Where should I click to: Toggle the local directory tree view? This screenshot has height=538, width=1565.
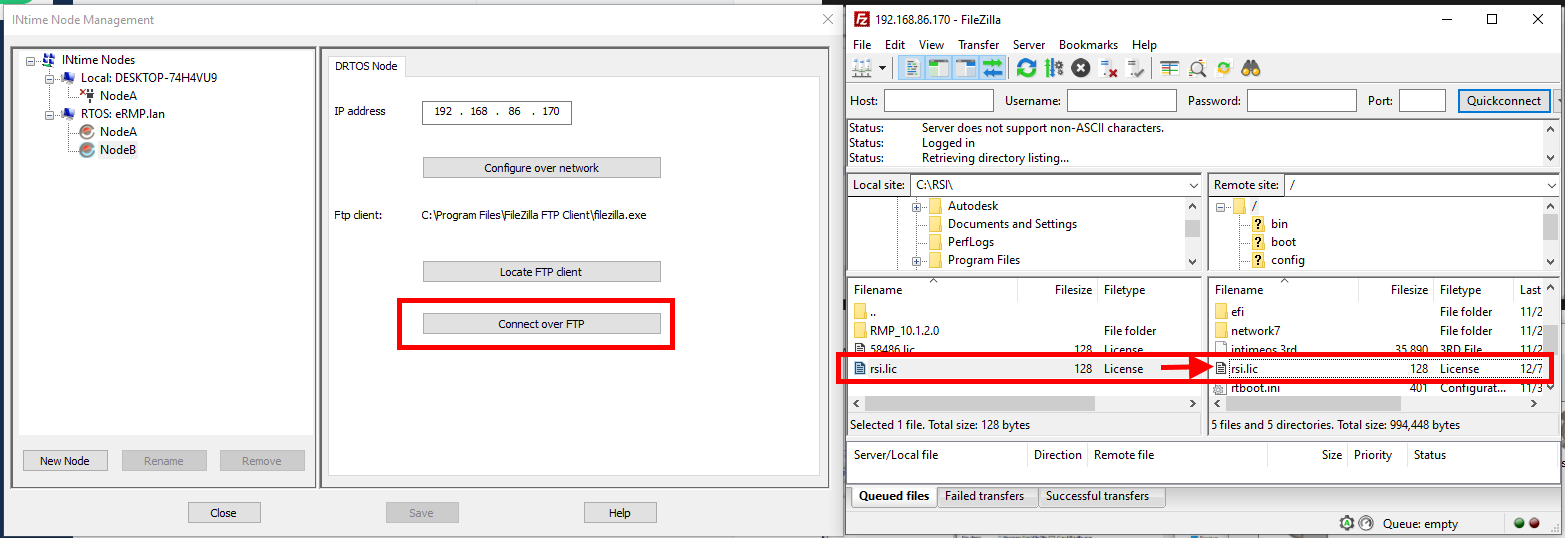(x=938, y=68)
